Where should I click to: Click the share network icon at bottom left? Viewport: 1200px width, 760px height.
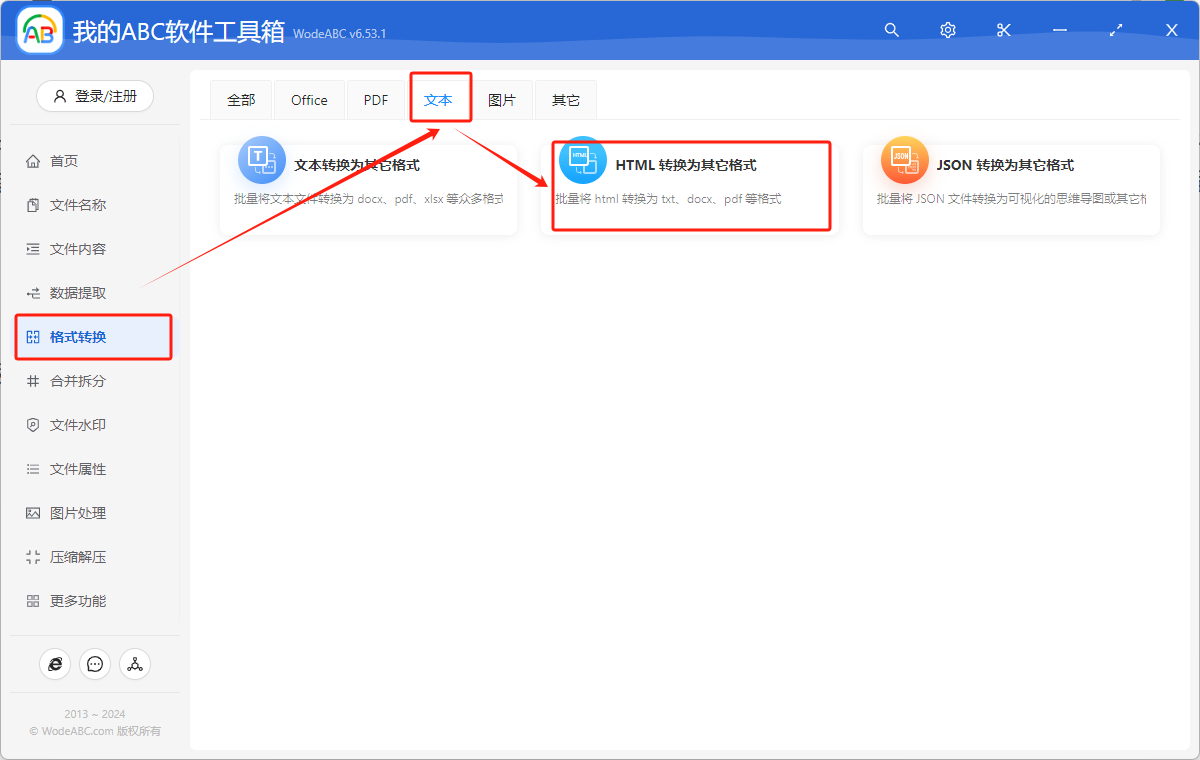pos(135,663)
